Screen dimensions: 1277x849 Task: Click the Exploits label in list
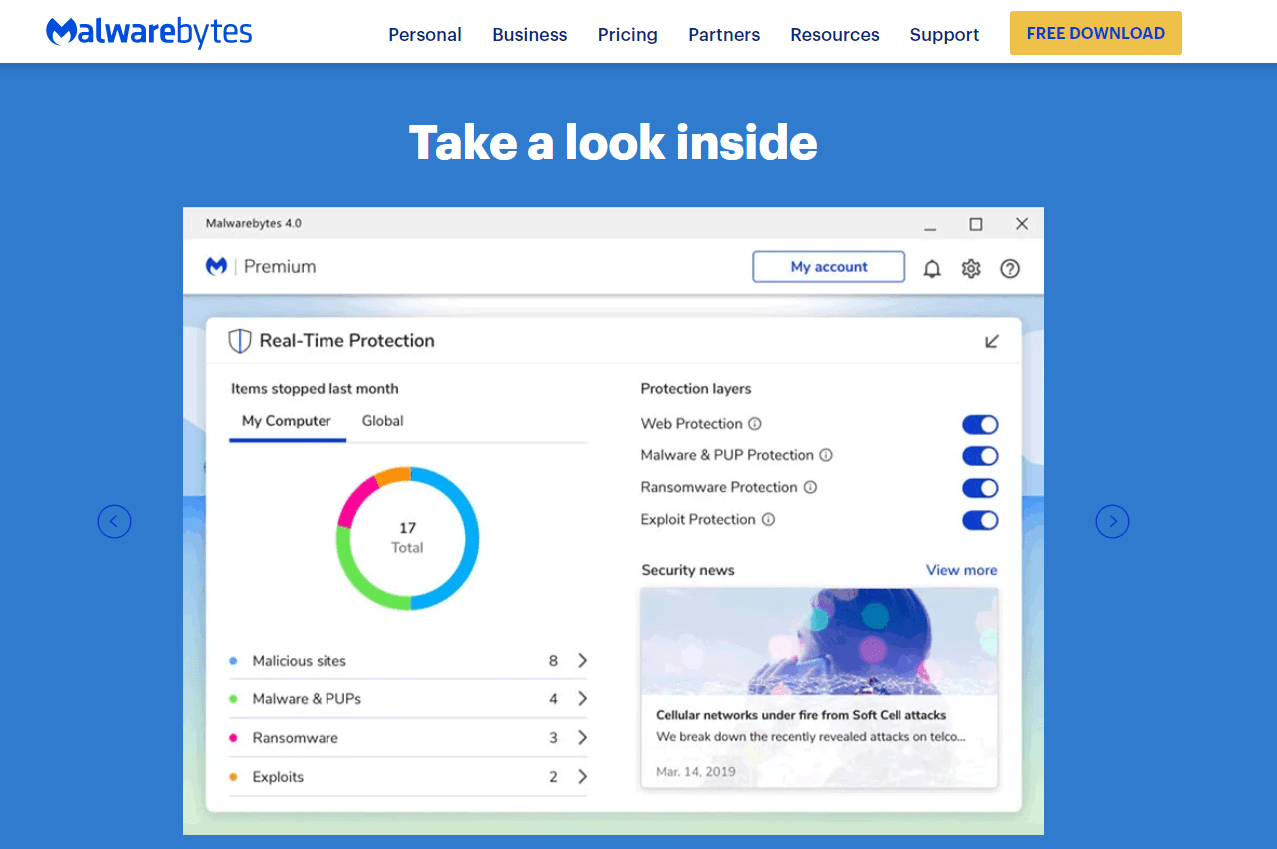click(278, 777)
